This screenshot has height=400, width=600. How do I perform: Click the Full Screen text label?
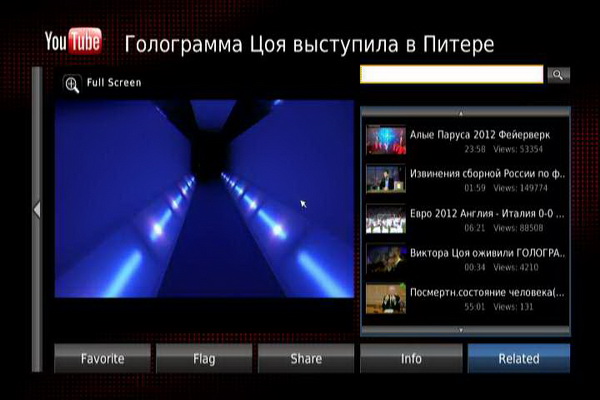pos(114,83)
